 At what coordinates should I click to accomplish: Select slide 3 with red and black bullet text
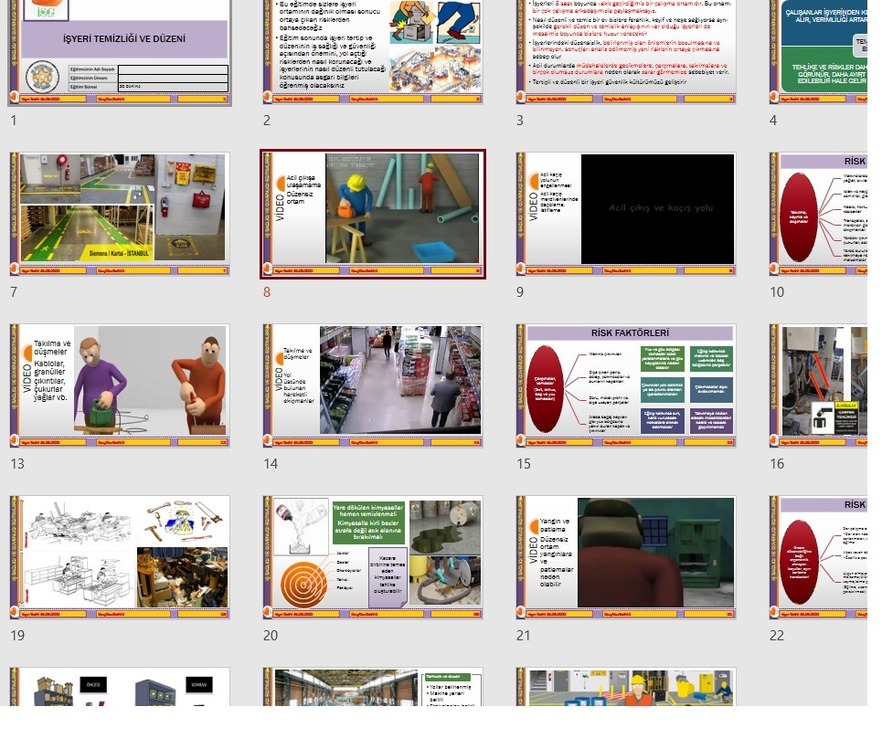[x=626, y=52]
